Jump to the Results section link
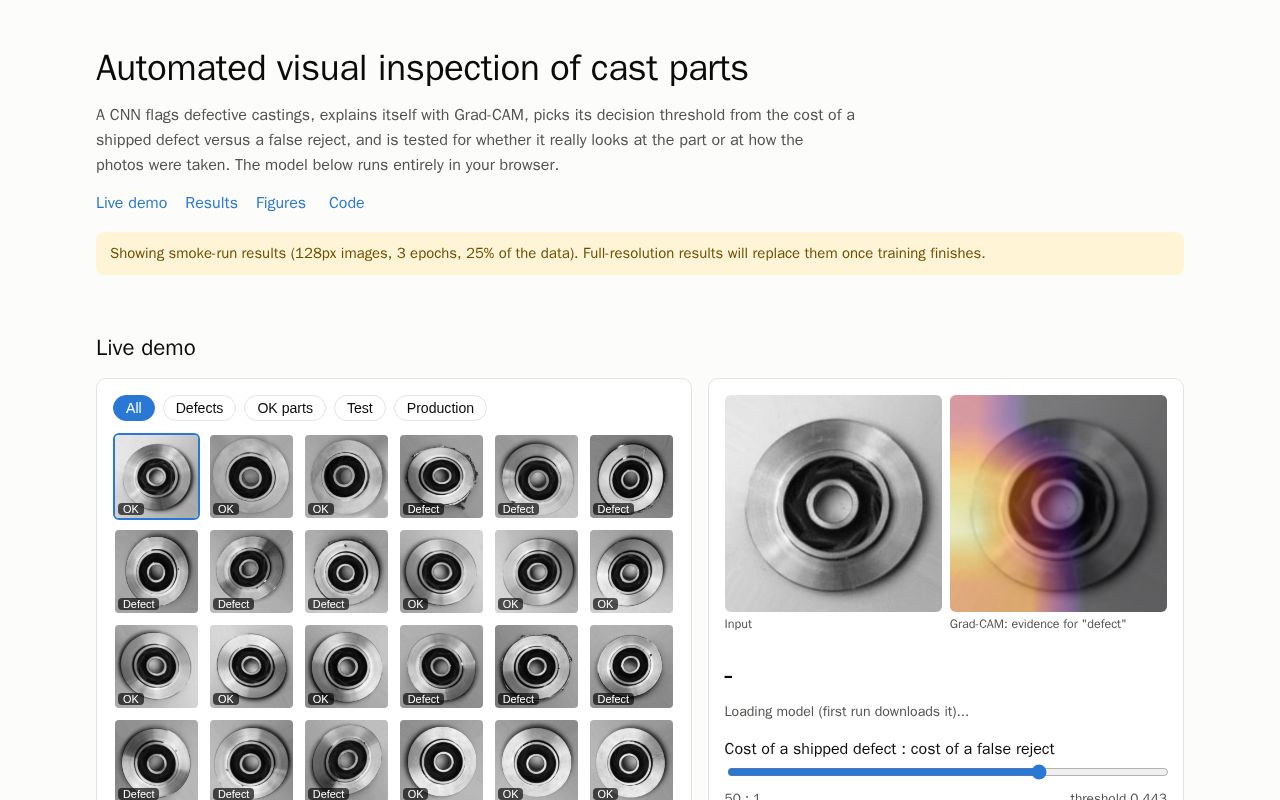Image resolution: width=1280 pixels, height=800 pixels. pos(211,203)
